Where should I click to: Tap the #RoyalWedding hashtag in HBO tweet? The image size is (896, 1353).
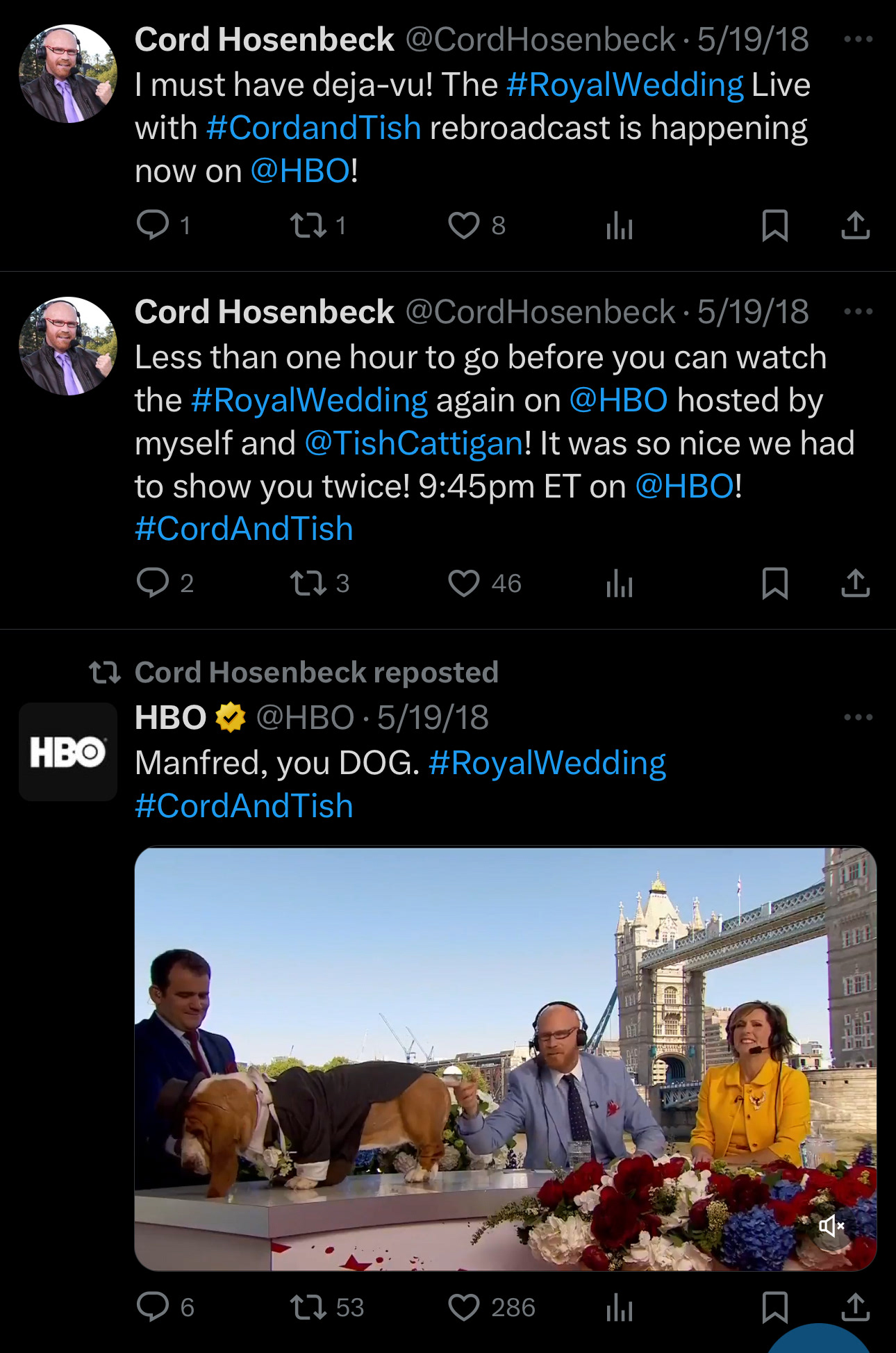(547, 763)
